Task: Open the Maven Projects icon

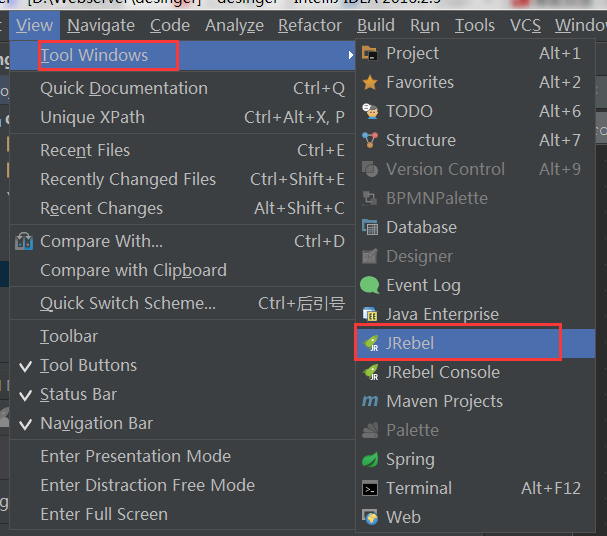Action: (370, 401)
